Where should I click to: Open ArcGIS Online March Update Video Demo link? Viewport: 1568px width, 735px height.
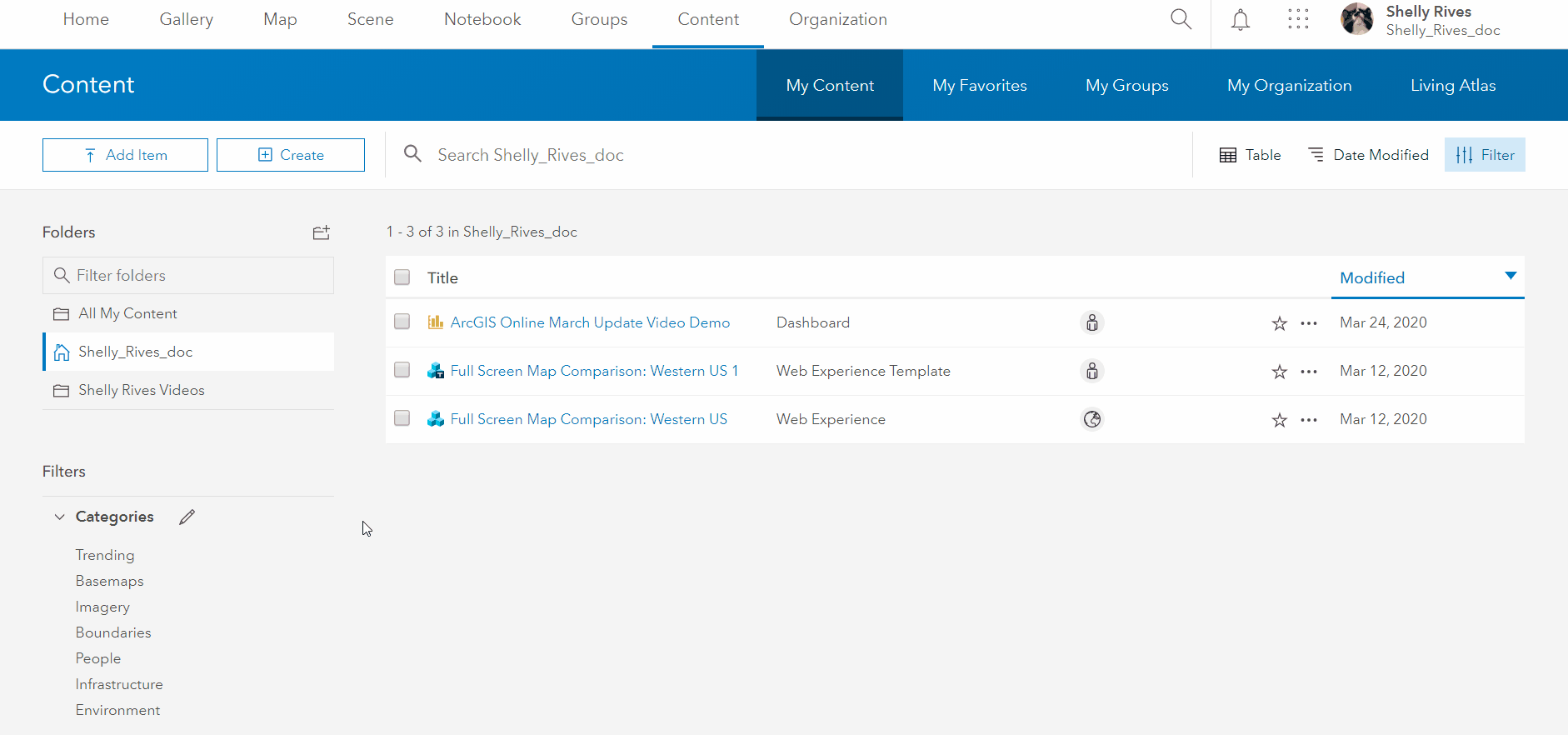[x=590, y=322]
